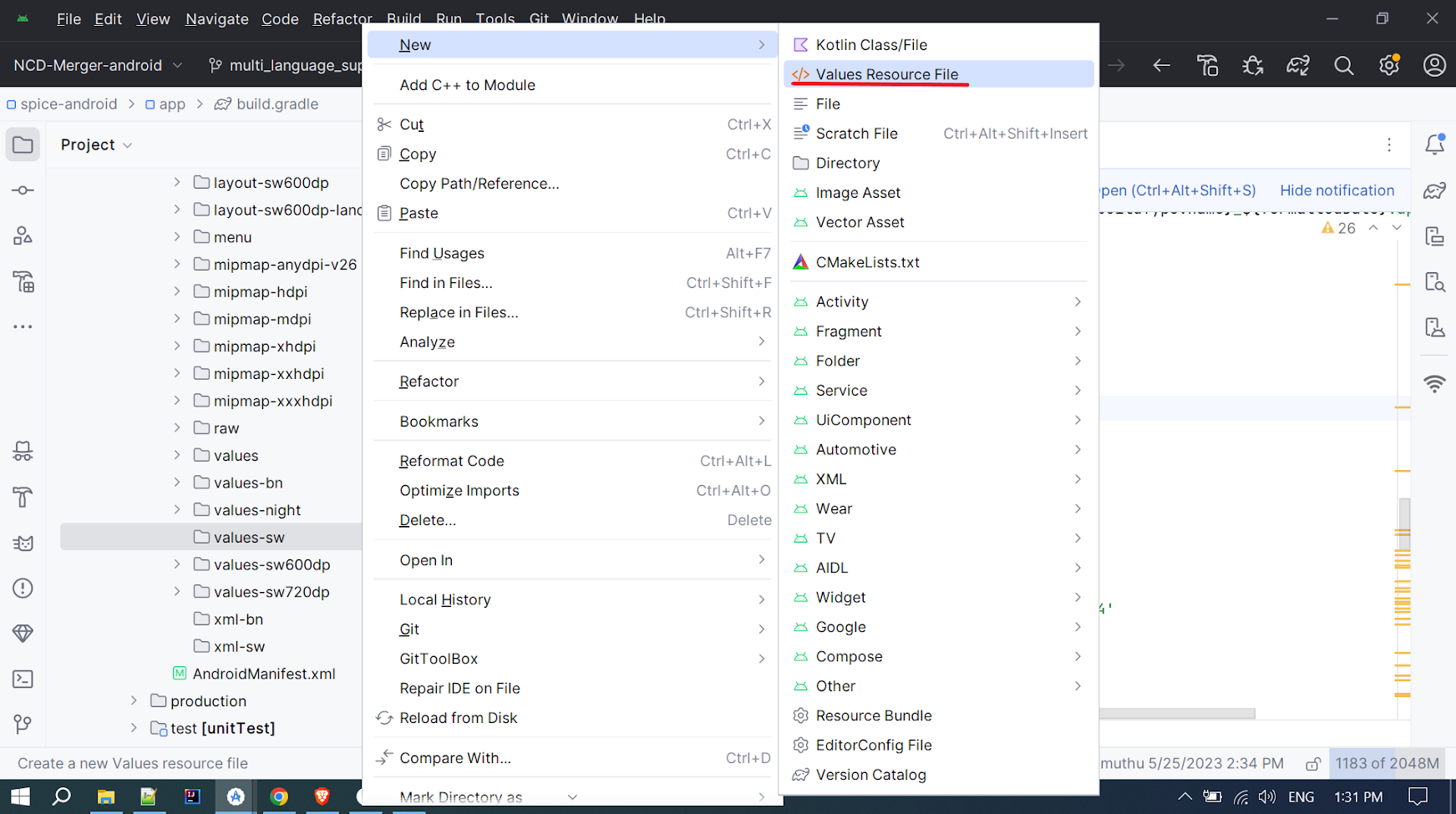Click the Search Everywhere magnifier icon

1343,65
